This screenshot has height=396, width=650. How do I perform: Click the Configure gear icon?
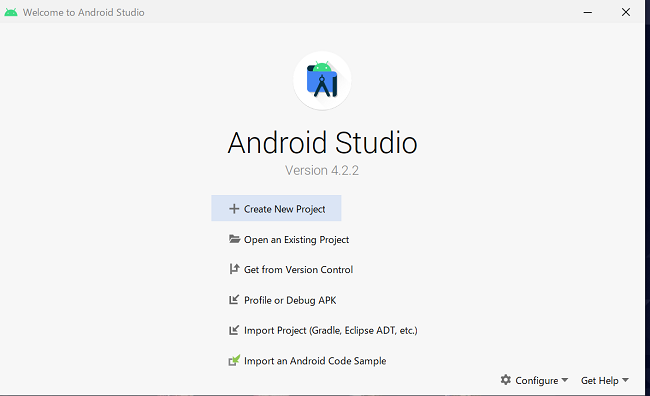(x=506, y=380)
